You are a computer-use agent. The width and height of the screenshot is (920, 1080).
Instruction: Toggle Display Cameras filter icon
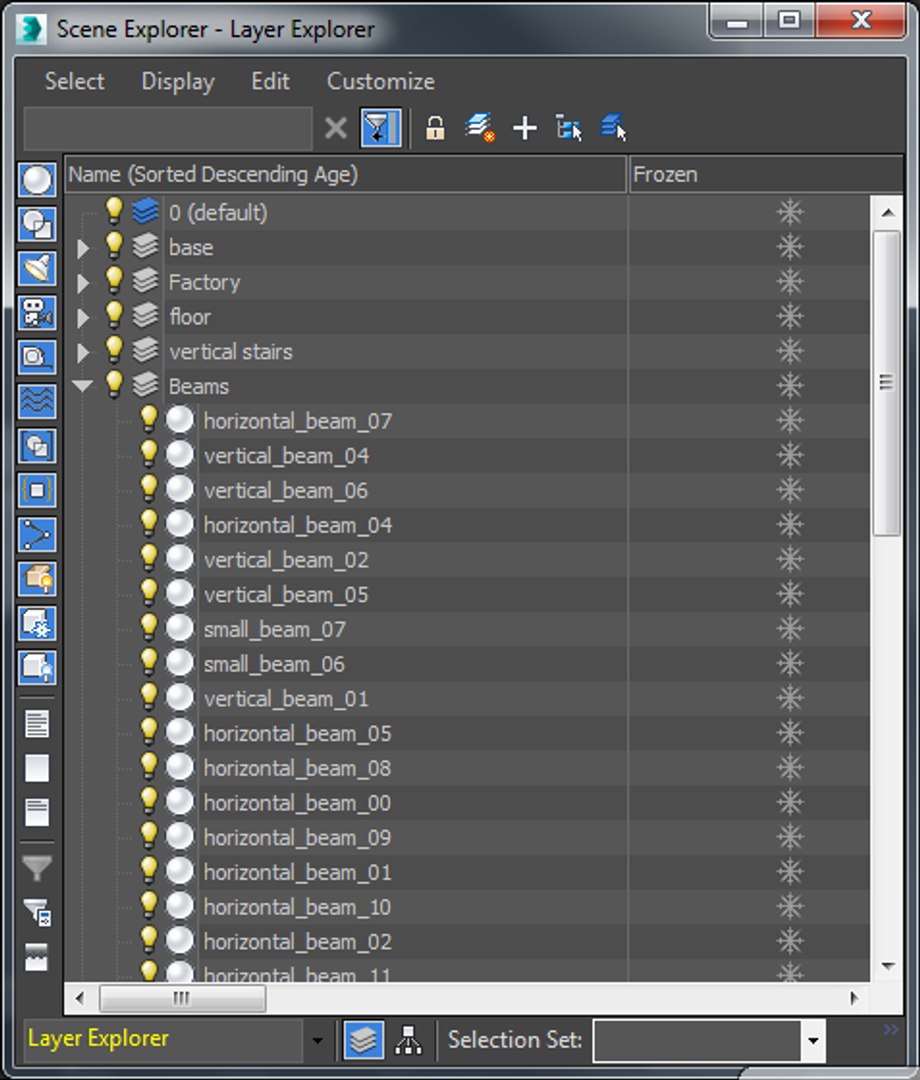click(x=36, y=312)
